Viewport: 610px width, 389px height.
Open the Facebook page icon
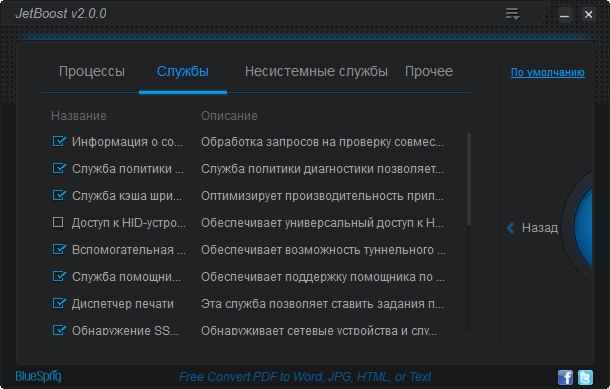(565, 377)
